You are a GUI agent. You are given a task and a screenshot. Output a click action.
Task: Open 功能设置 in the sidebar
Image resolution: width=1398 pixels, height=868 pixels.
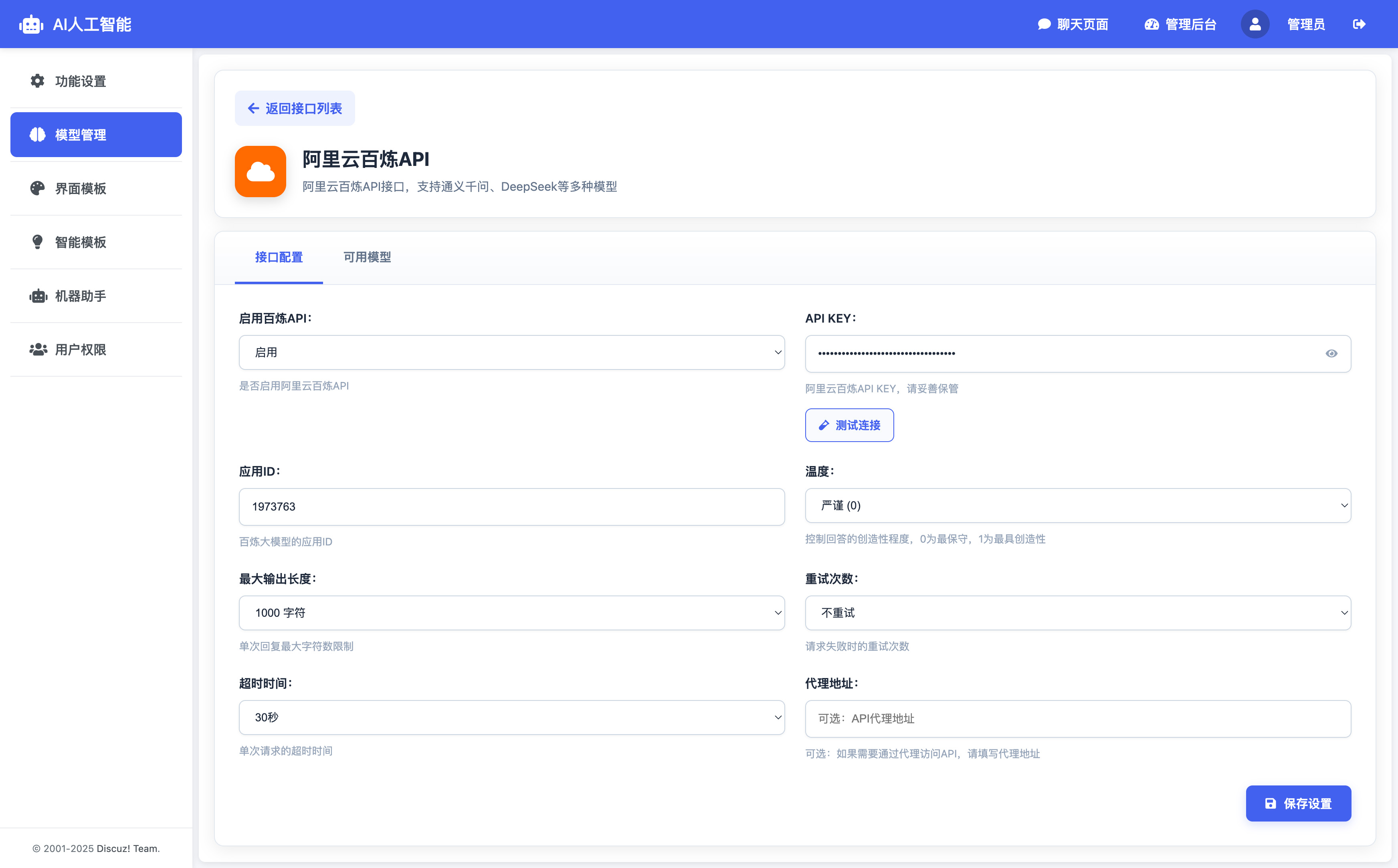tap(96, 81)
